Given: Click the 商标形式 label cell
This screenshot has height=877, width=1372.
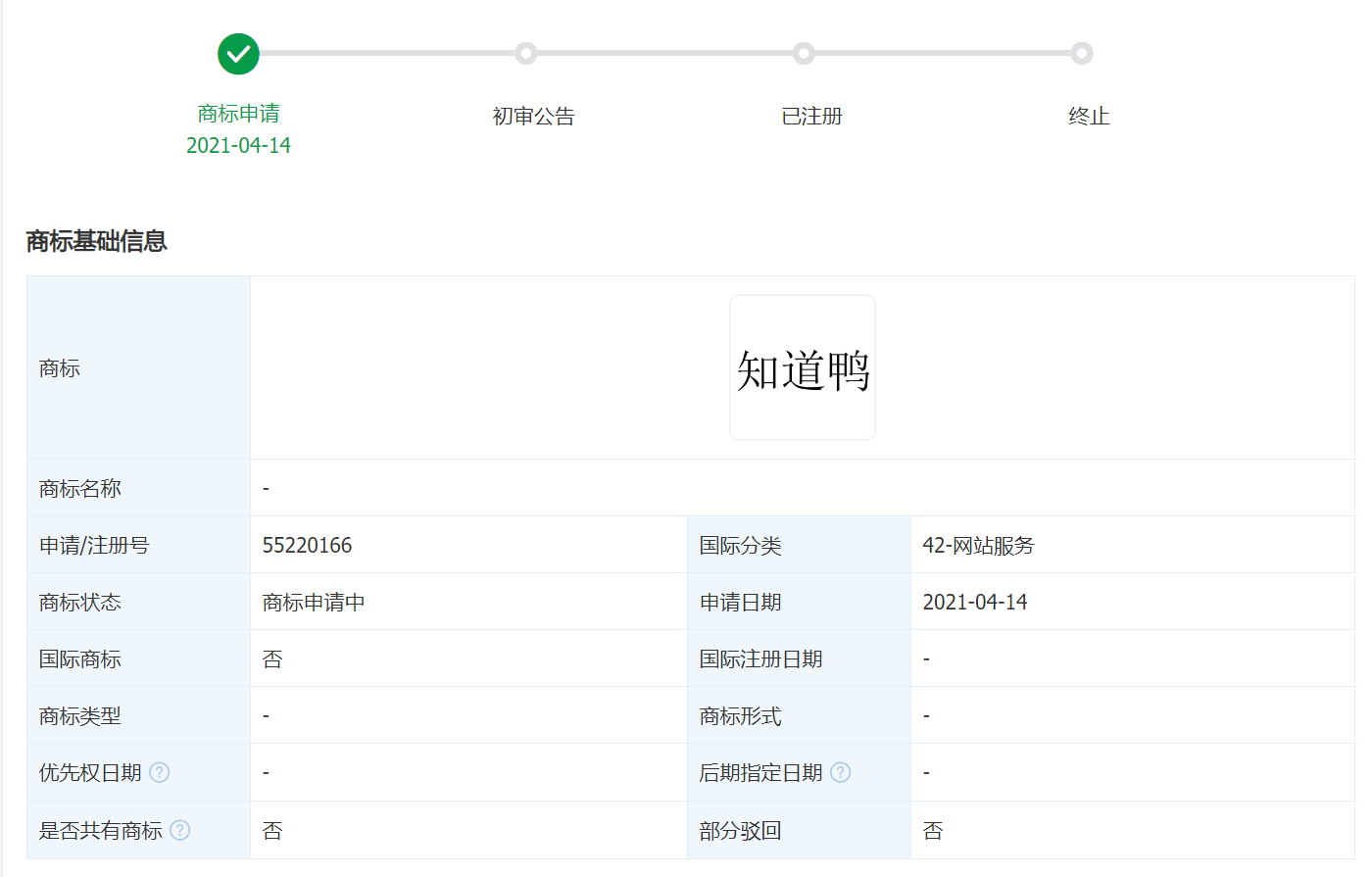Looking at the screenshot, I should 799,715.
